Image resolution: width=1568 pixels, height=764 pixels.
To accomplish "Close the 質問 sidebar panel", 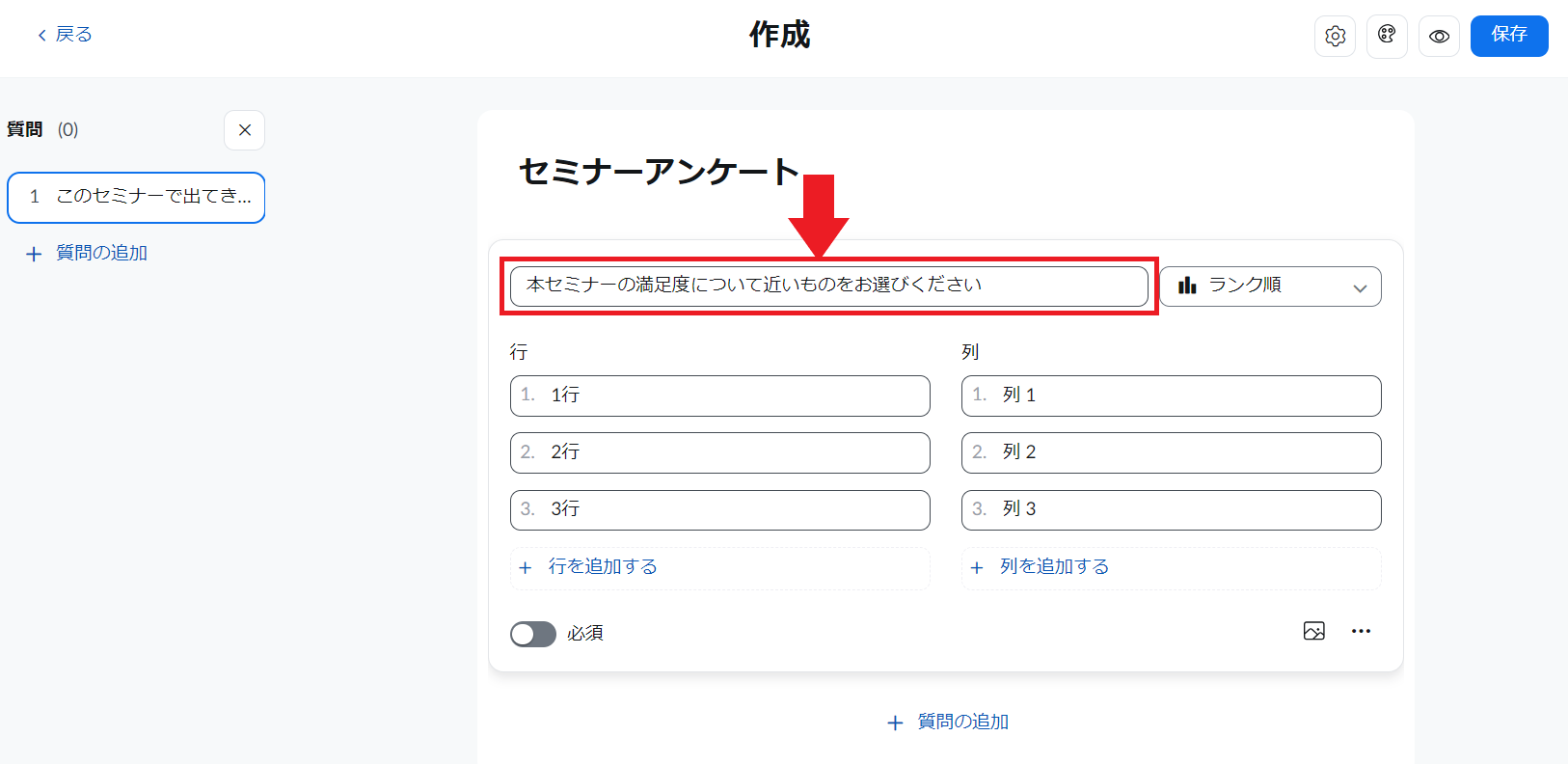I will click(x=245, y=130).
